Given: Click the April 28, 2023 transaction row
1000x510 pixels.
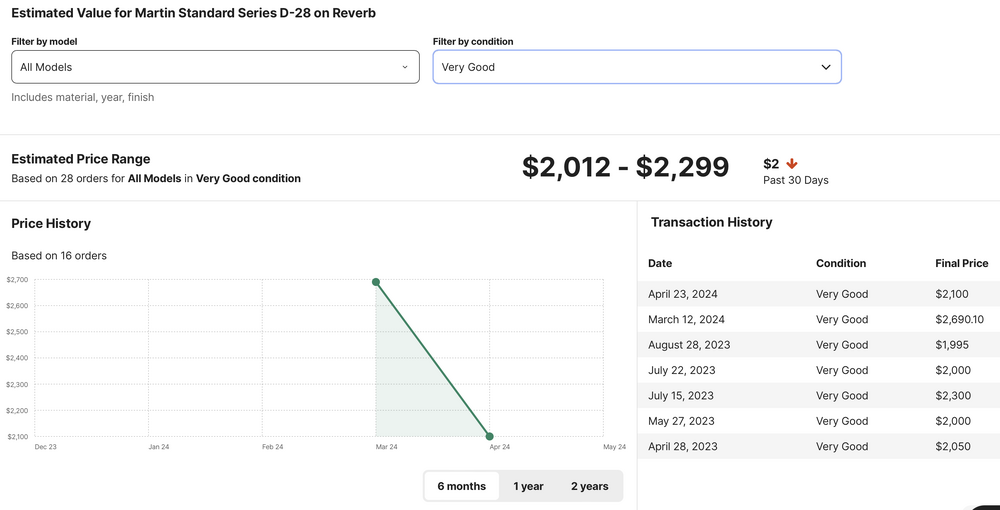Looking at the screenshot, I should tap(818, 446).
